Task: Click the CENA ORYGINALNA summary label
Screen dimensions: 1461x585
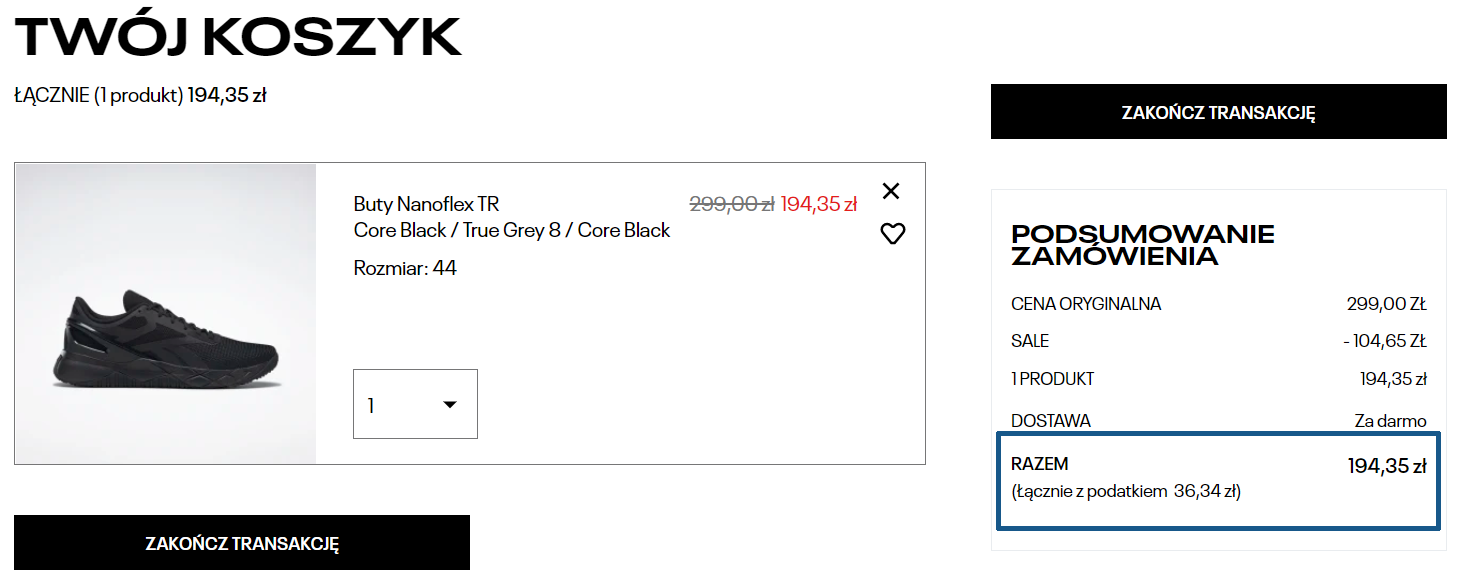Action: coord(1086,304)
